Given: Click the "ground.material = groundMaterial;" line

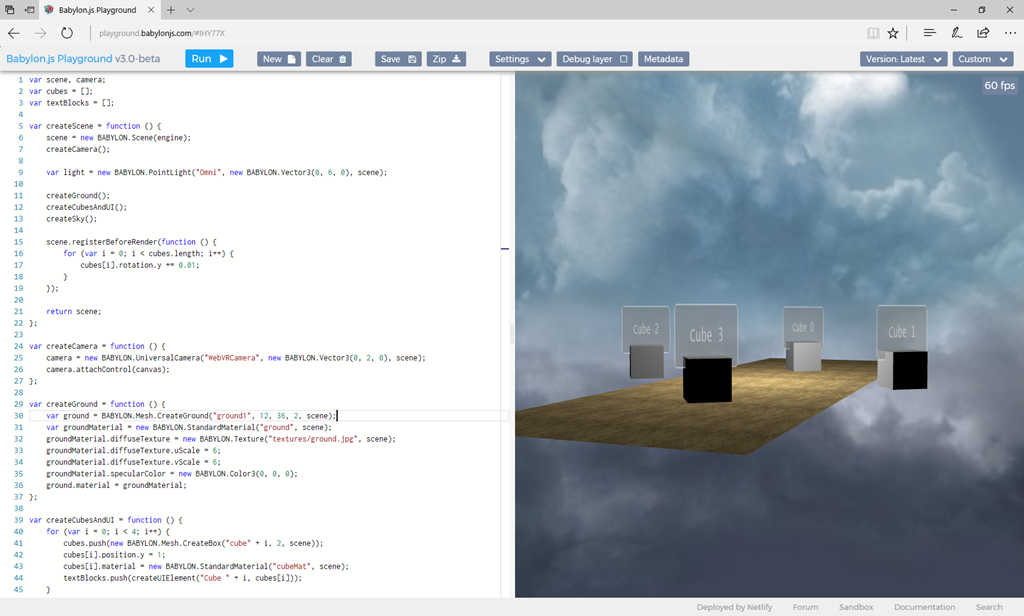Looking at the screenshot, I should [116, 485].
